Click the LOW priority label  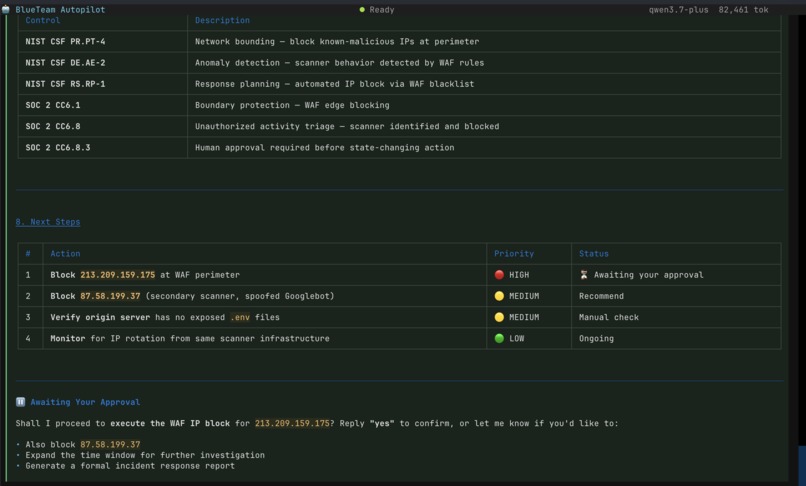pos(517,338)
